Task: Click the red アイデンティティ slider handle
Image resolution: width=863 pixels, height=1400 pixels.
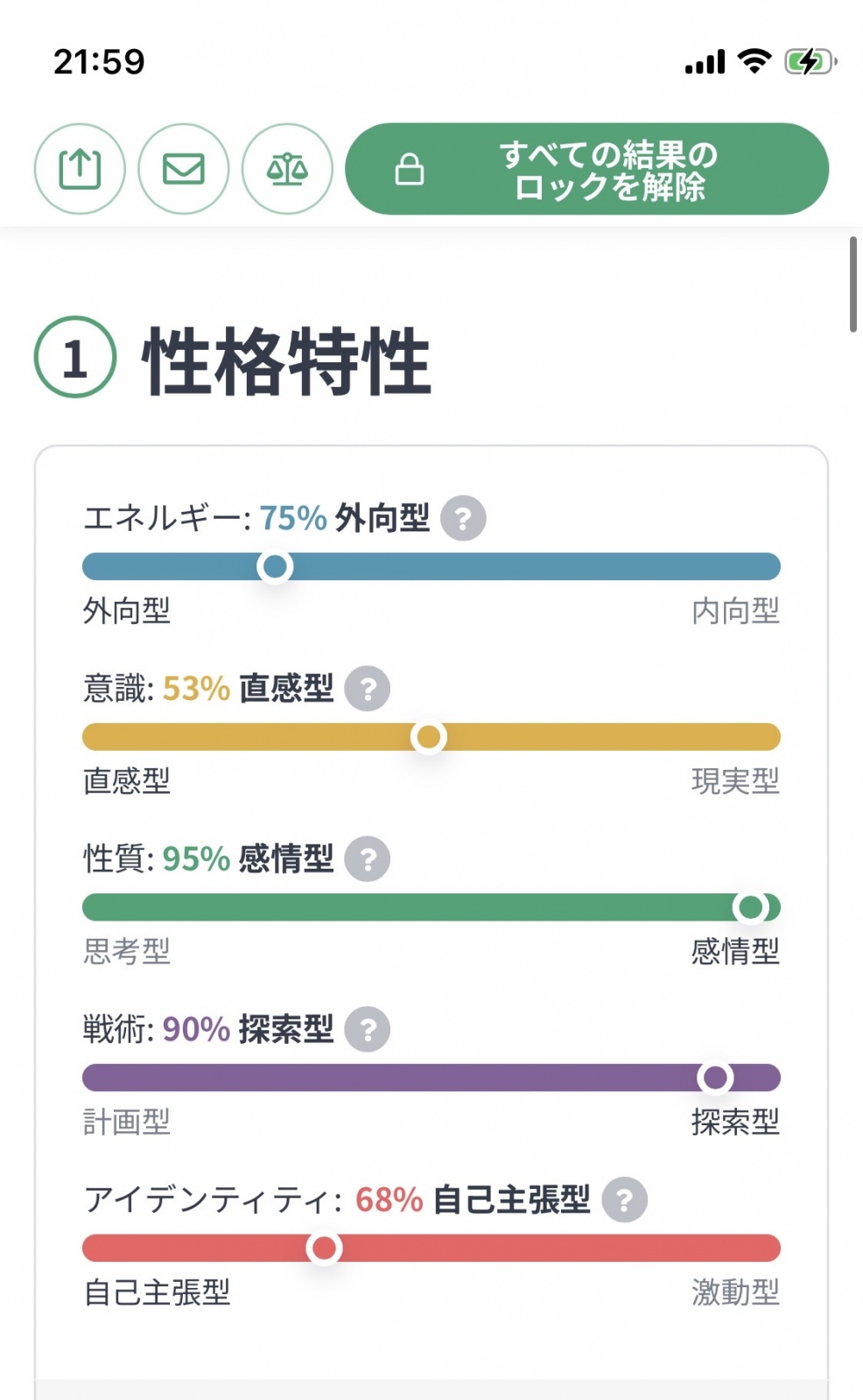Action: pyautogui.click(x=324, y=1248)
